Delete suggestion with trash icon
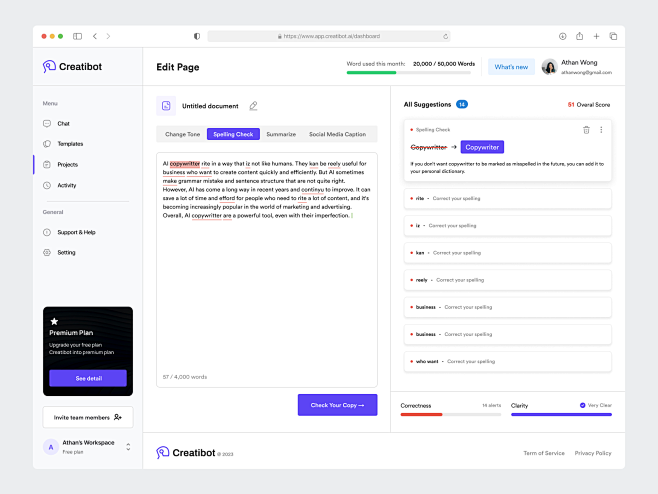The height and width of the screenshot is (494, 658). (586, 130)
